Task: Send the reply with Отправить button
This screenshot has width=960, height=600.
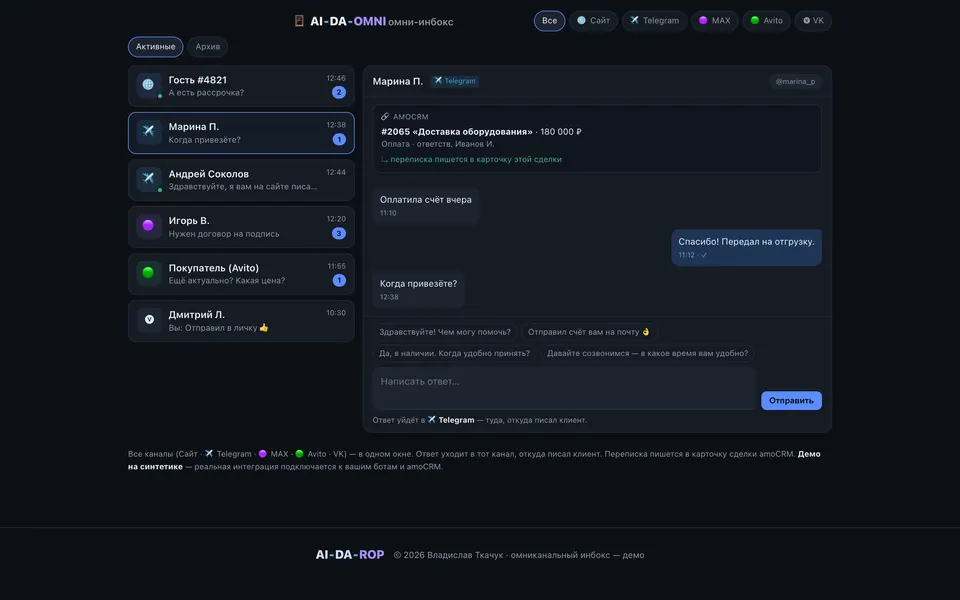Action: pos(791,400)
